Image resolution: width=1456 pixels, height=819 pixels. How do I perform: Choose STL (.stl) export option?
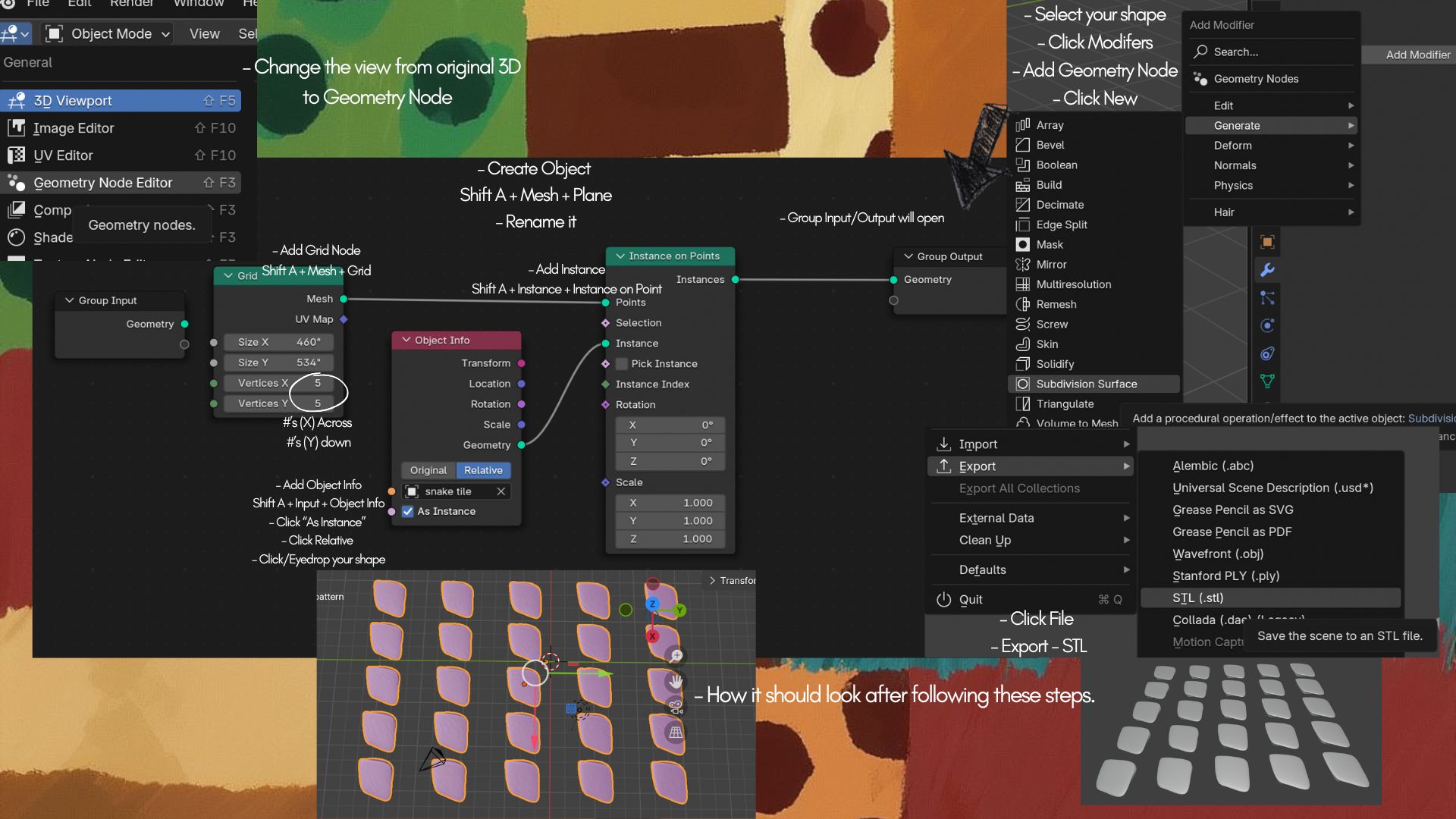[1197, 598]
